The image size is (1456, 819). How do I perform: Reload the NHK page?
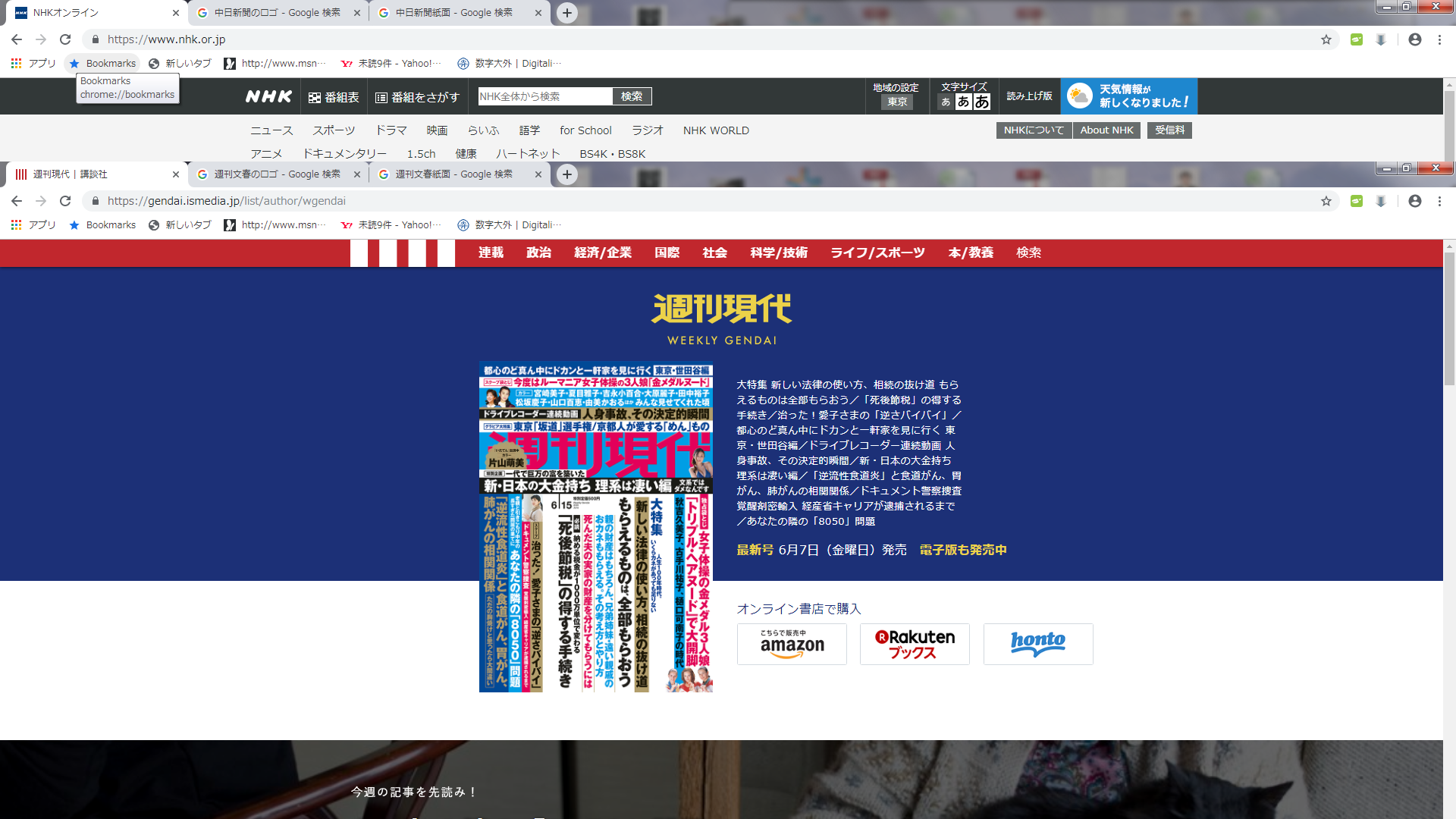tap(65, 39)
